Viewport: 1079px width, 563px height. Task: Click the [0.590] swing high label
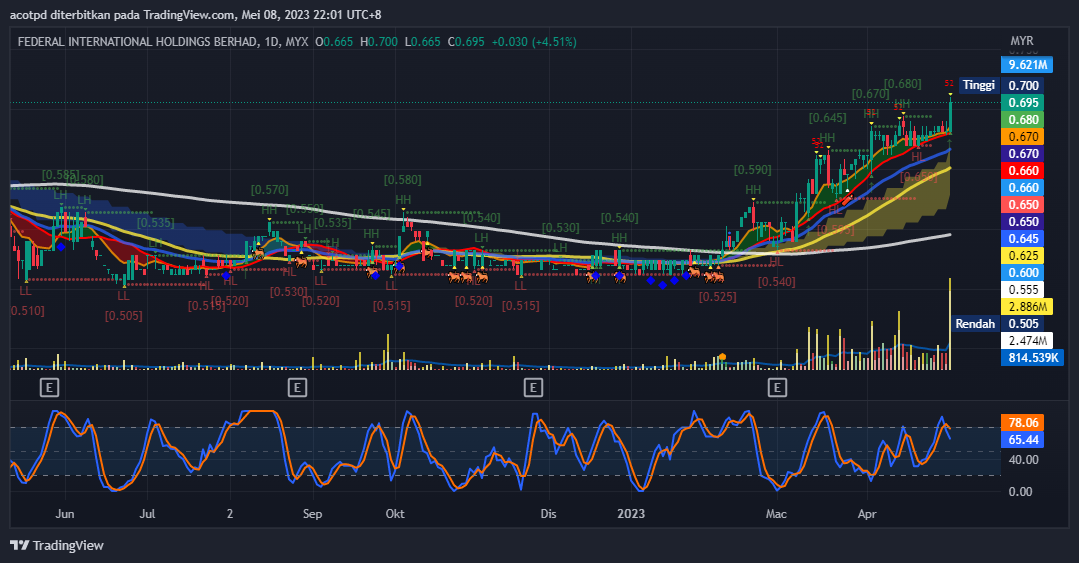752,170
